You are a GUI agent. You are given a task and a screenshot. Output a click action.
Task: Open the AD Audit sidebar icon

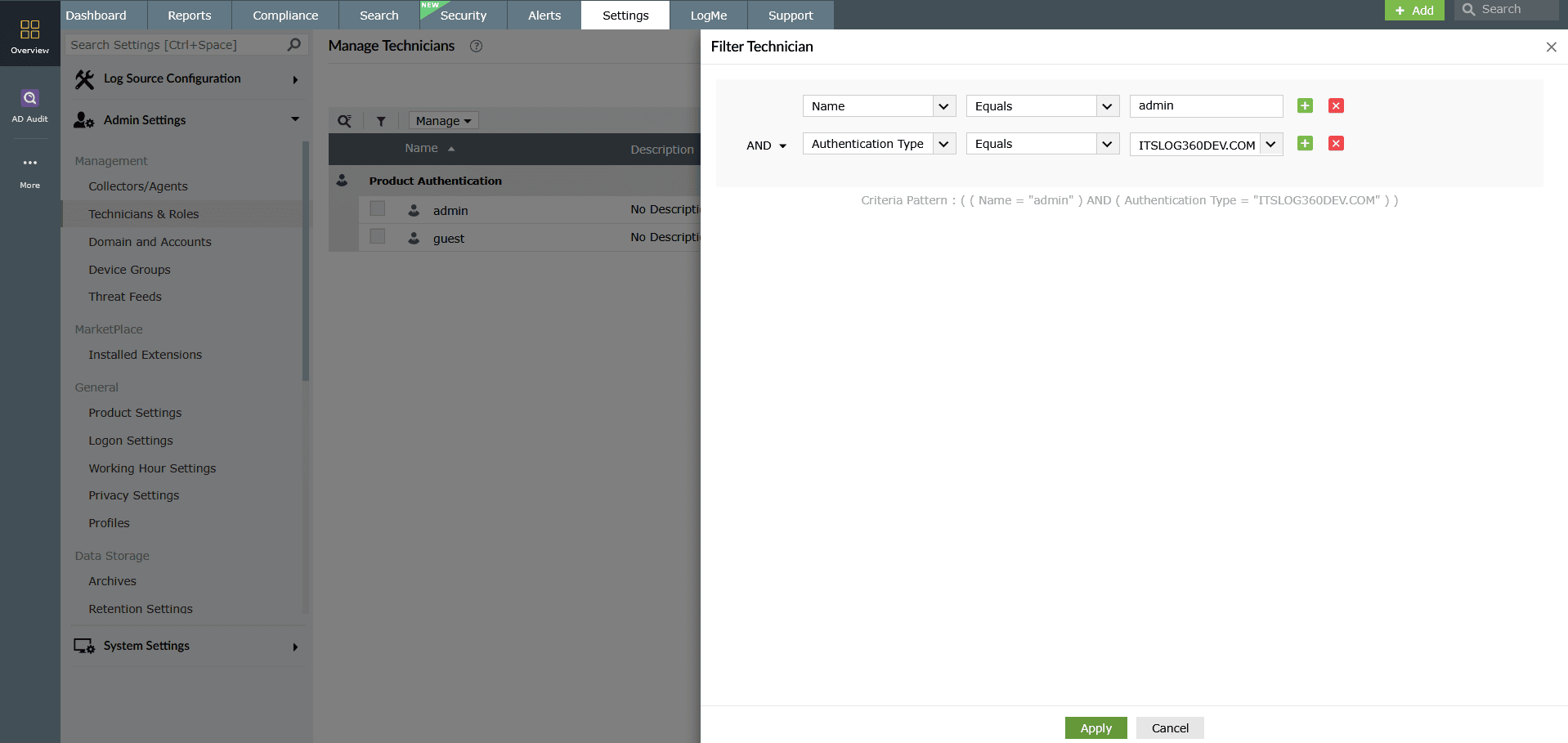[x=29, y=105]
